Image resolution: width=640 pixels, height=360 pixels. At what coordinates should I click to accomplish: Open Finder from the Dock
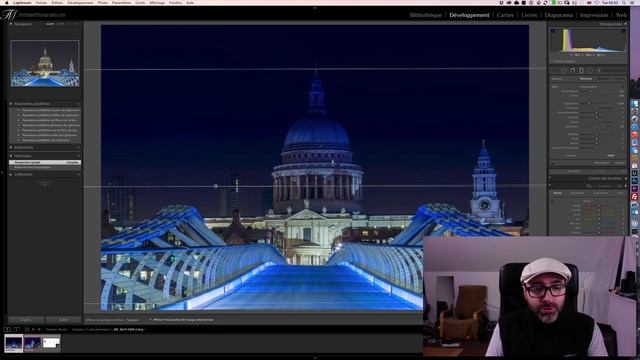(635, 104)
